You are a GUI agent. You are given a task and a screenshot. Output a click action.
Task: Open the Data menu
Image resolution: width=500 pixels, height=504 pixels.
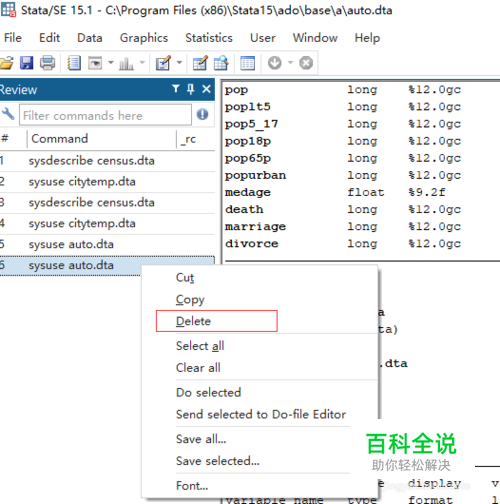[90, 38]
